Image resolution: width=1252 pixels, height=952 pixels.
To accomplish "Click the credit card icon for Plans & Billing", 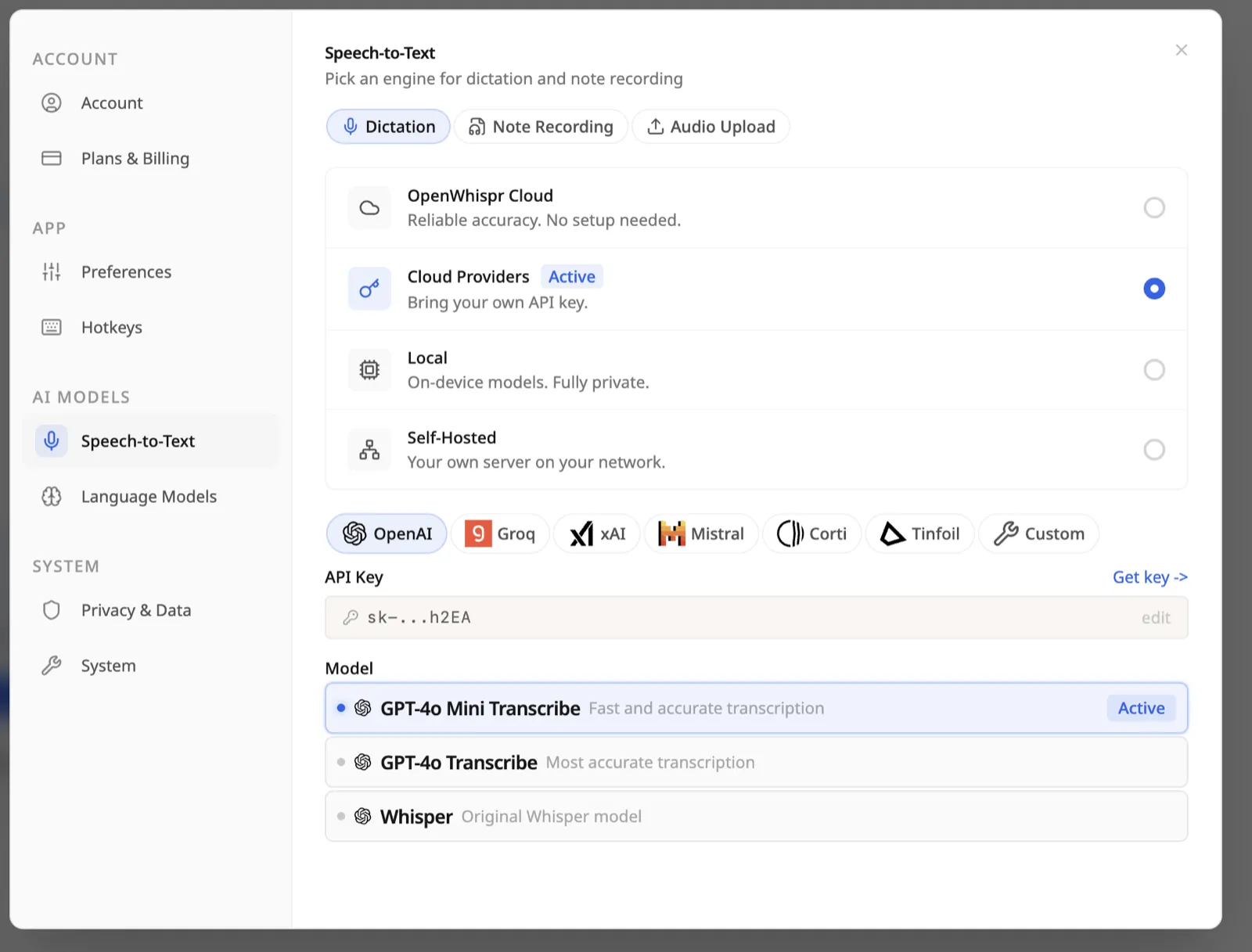I will (x=52, y=159).
